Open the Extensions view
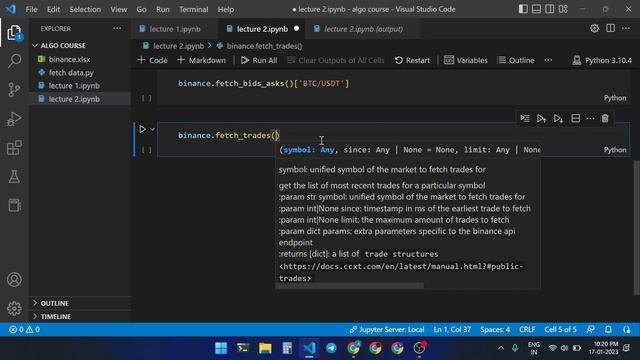 [14, 148]
